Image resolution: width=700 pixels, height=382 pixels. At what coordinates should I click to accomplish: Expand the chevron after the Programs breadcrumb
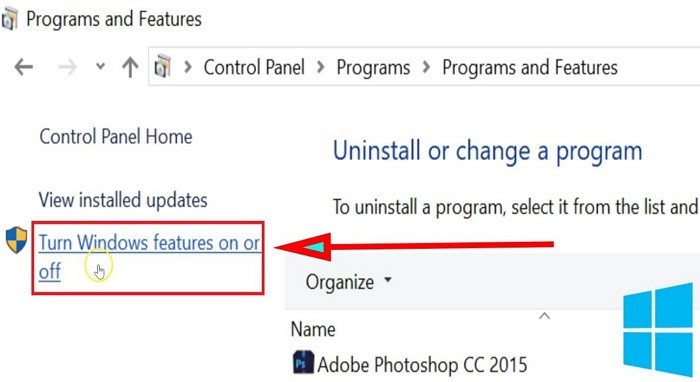(426, 67)
